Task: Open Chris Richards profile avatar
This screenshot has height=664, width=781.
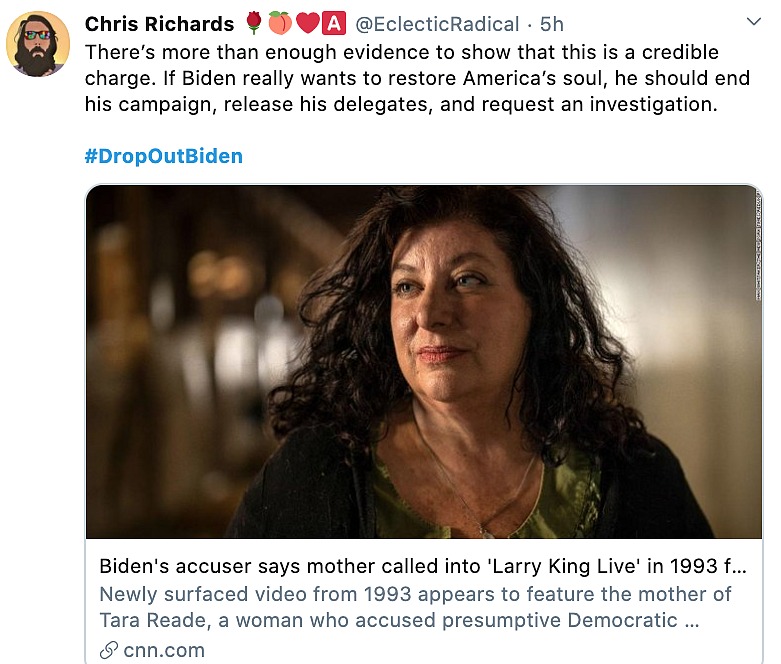Action: pyautogui.click(x=38, y=44)
